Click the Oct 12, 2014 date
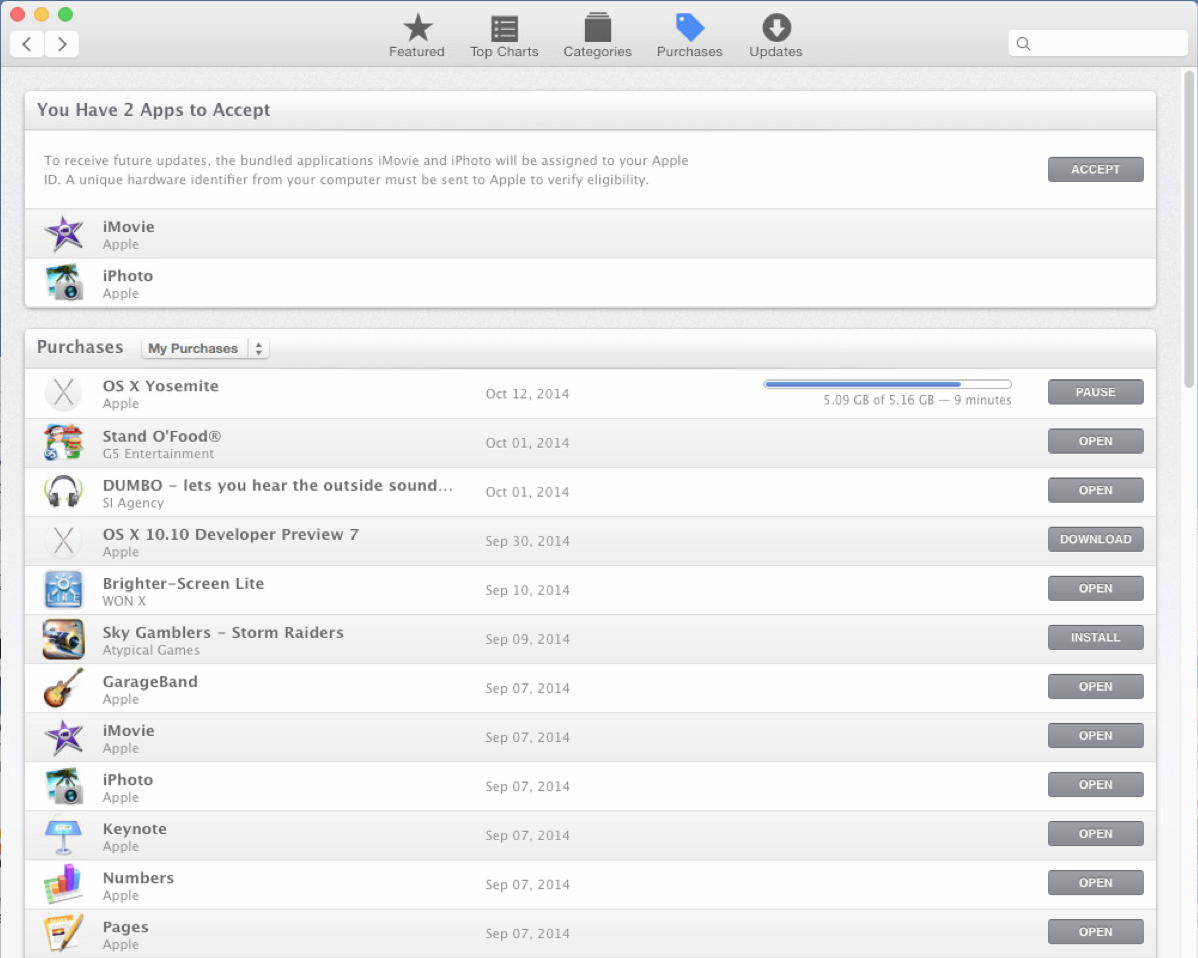The image size is (1198, 958). click(527, 393)
